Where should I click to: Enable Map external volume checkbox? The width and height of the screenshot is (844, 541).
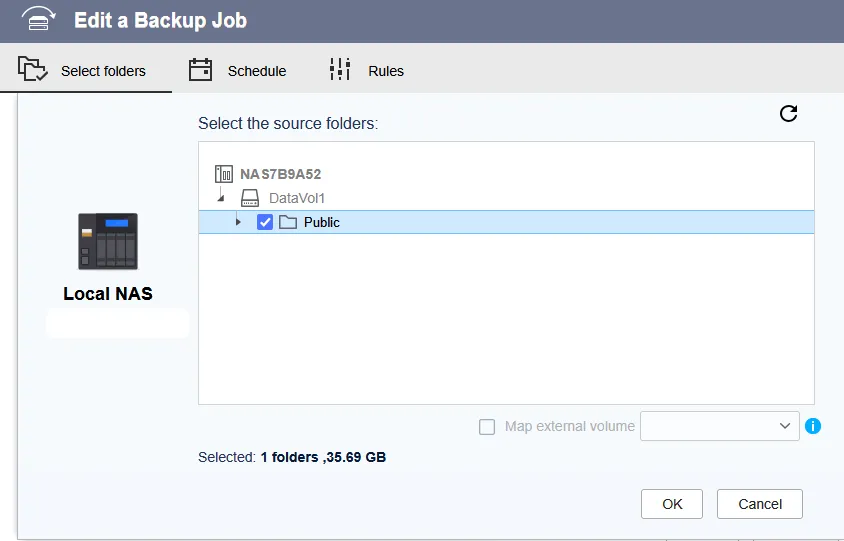click(x=487, y=427)
